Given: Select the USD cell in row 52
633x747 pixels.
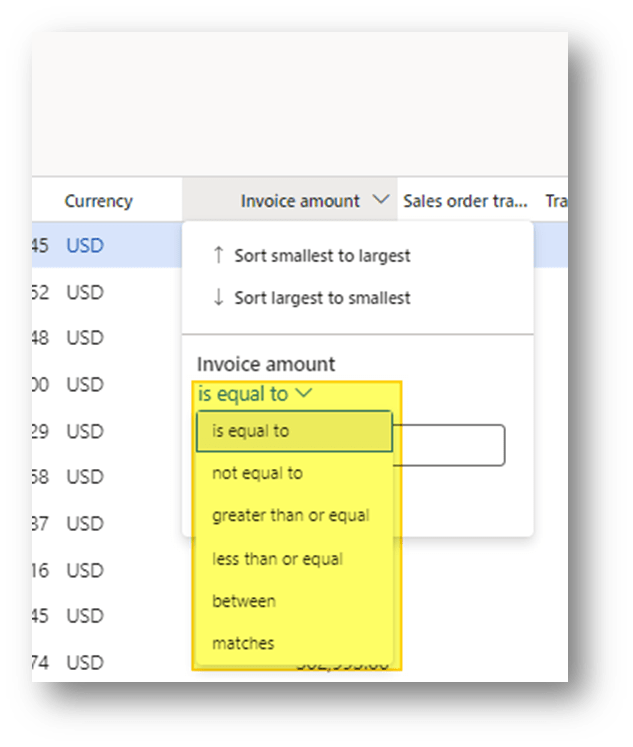Looking at the screenshot, I should [x=85, y=293].
